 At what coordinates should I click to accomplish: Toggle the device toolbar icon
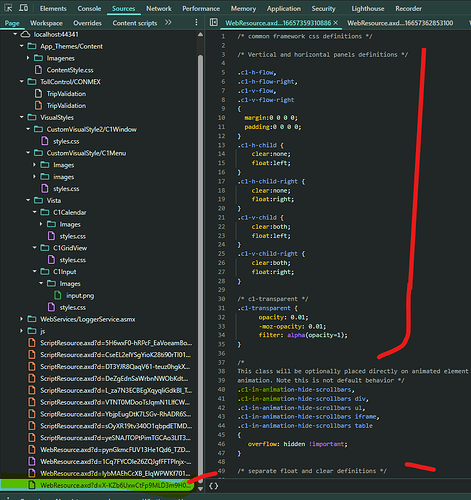click(x=23, y=8)
